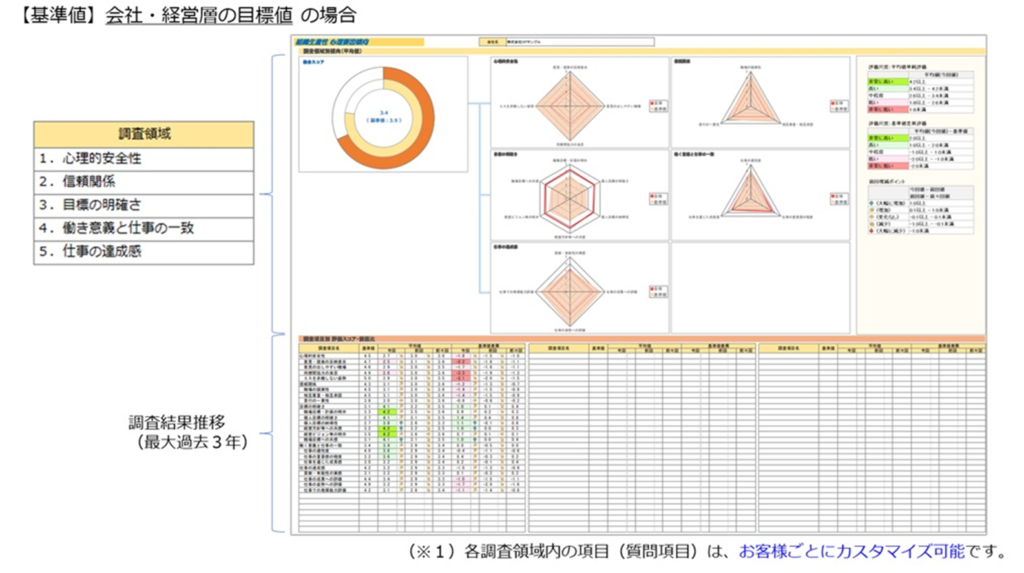Screen dimensions: 1024x573
Task: Click the legend of the 心理的安全性 chart
Action: [656, 104]
